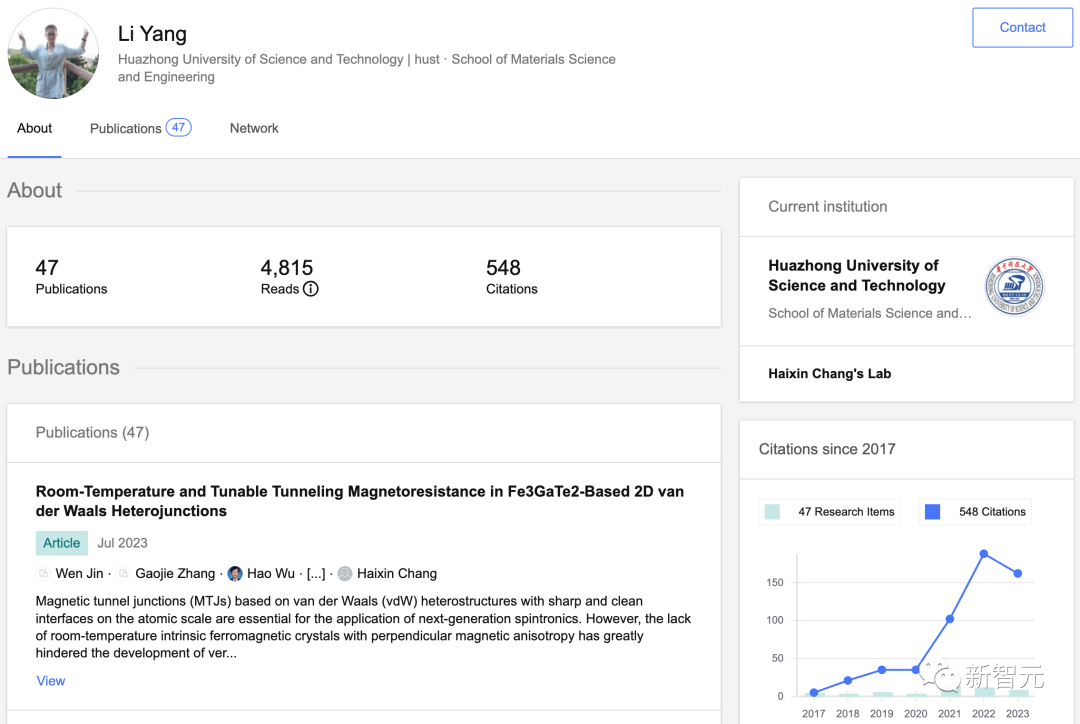Click the Article type badge
Screen dimensions: 1080x724
tap(62, 543)
